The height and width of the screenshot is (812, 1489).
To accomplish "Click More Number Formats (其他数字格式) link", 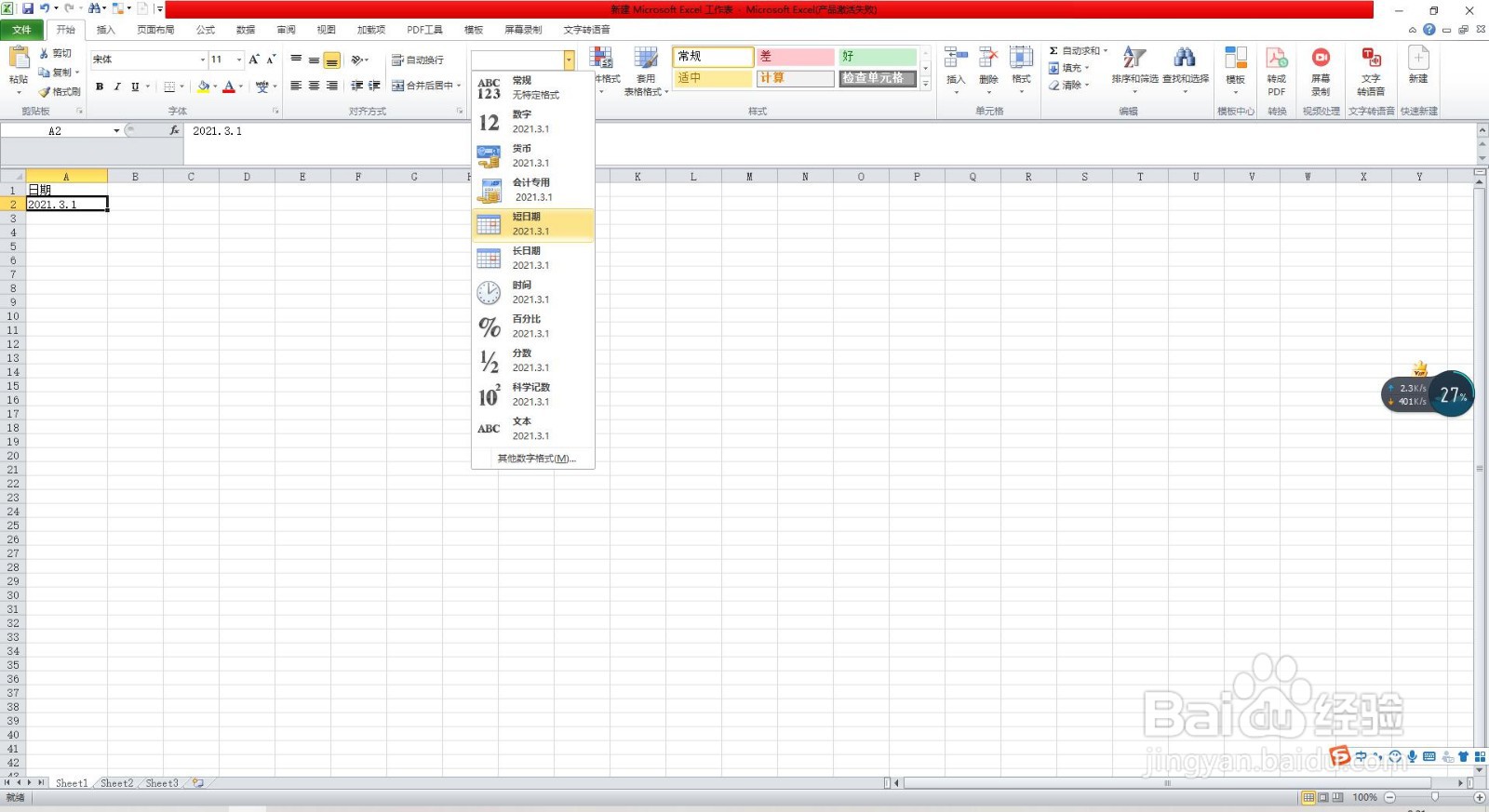I will click(536, 459).
